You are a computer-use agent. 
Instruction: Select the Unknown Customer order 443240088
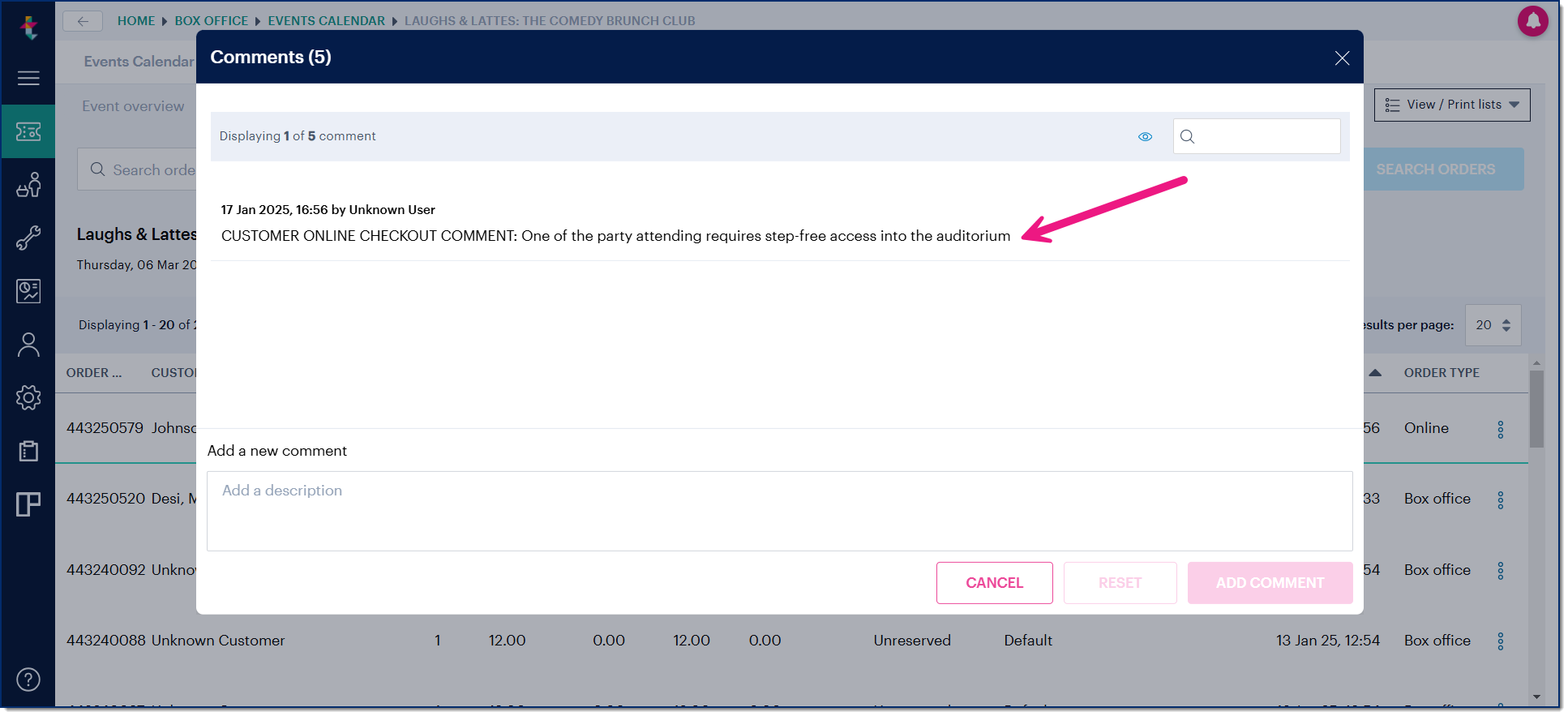[218, 641]
